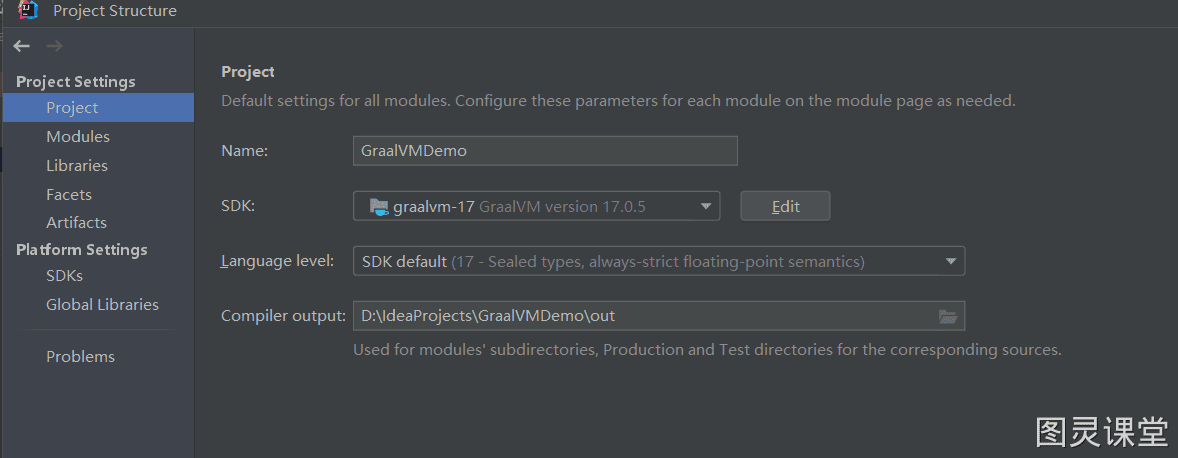Click the Project Settings section heading
1178x458 pixels.
76,81
